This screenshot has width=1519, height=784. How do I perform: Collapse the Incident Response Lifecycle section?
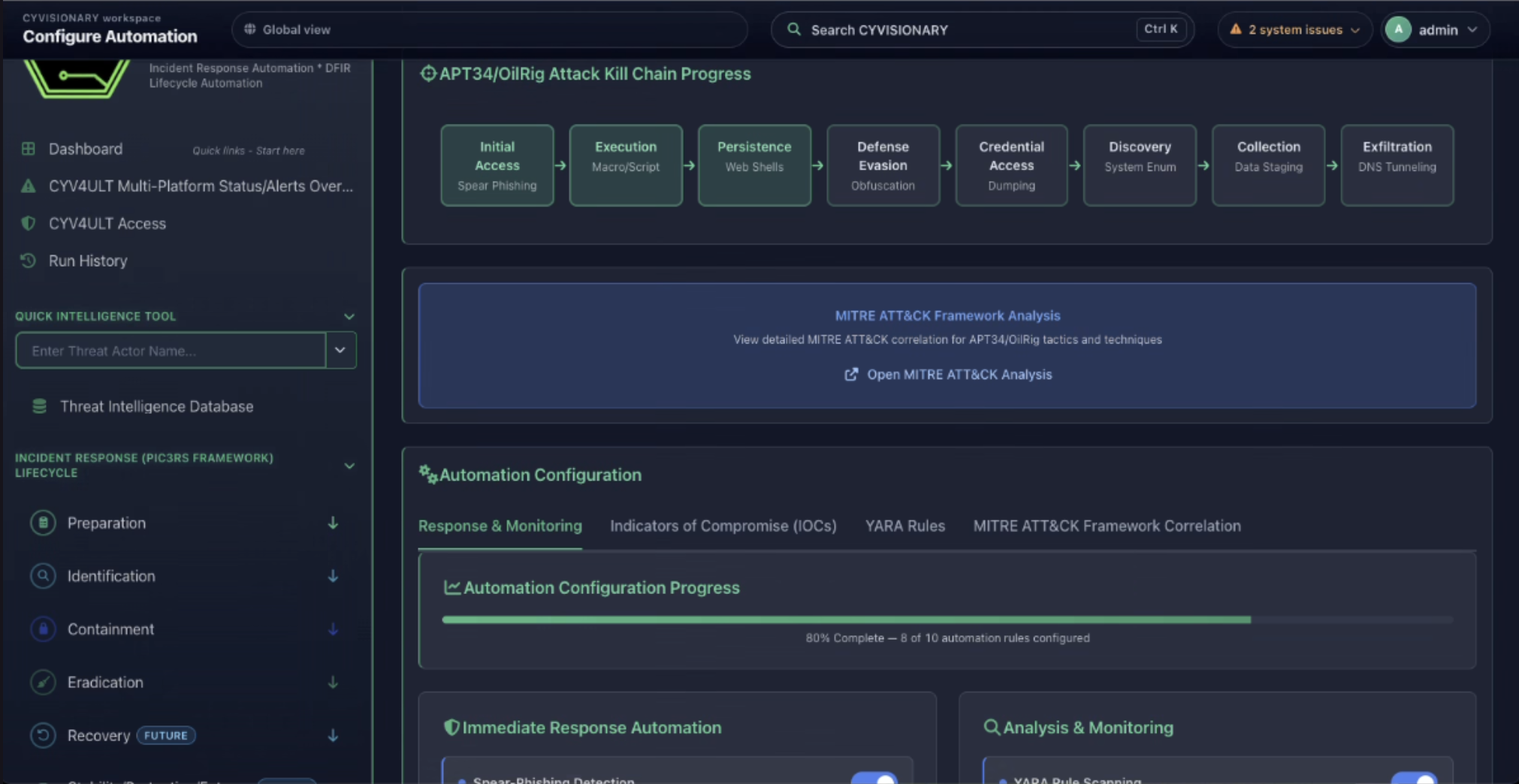pyautogui.click(x=349, y=466)
